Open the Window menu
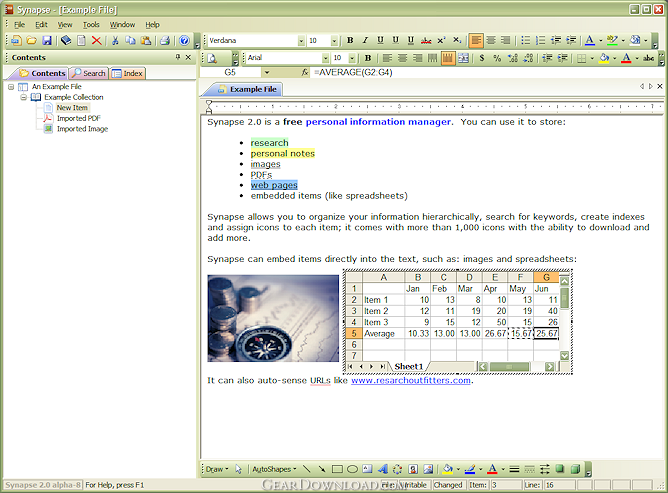This screenshot has height=493, width=668. click(x=122, y=25)
